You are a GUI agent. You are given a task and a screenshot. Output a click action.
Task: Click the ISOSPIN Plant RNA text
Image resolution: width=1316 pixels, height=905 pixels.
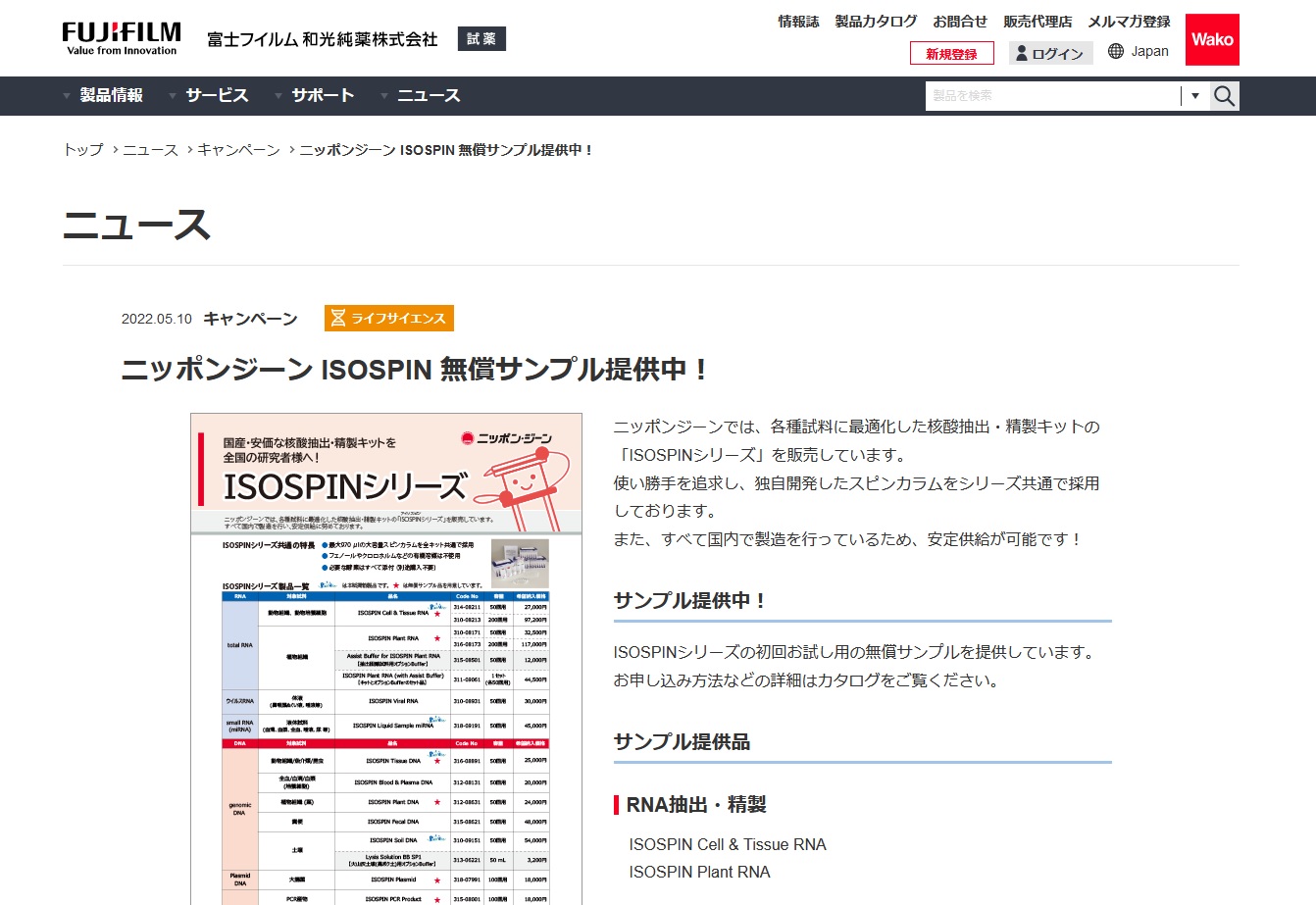(x=700, y=872)
